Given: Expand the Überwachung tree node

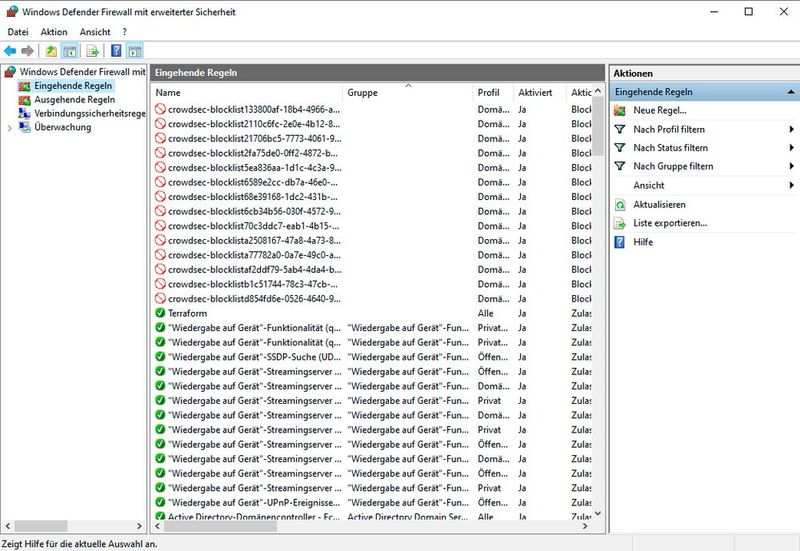Looking at the screenshot, I should [x=9, y=128].
